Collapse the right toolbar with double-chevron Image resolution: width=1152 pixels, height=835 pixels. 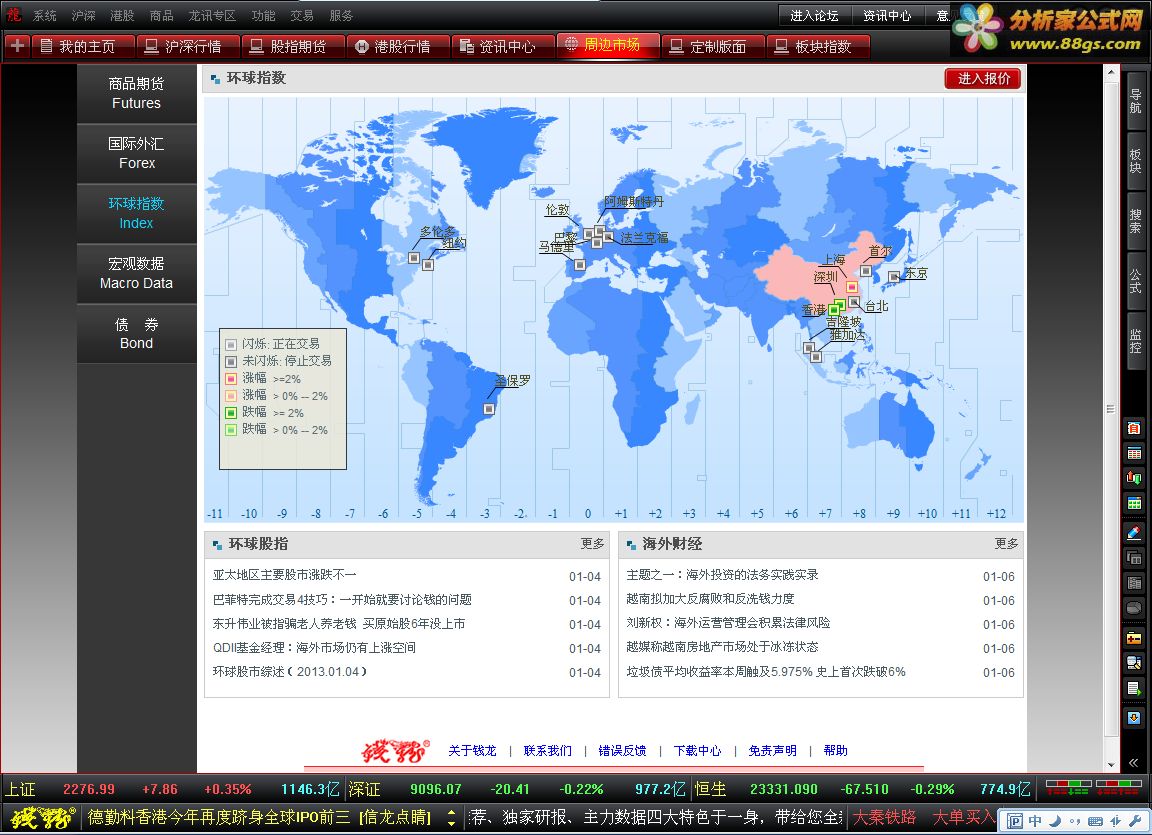(x=1134, y=762)
